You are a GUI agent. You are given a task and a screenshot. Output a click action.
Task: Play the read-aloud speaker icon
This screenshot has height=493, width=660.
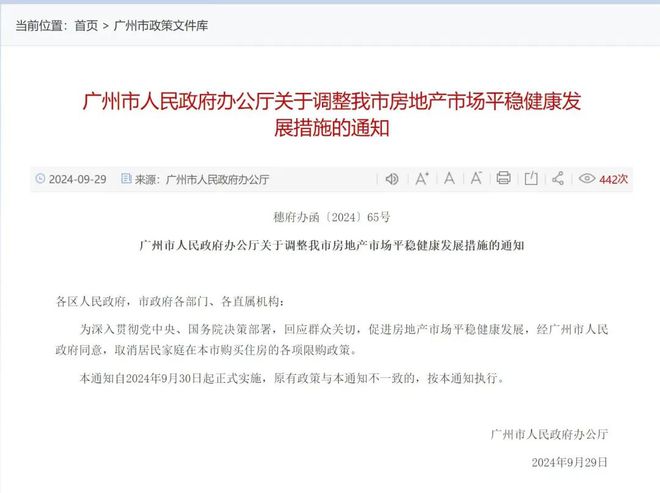click(392, 179)
